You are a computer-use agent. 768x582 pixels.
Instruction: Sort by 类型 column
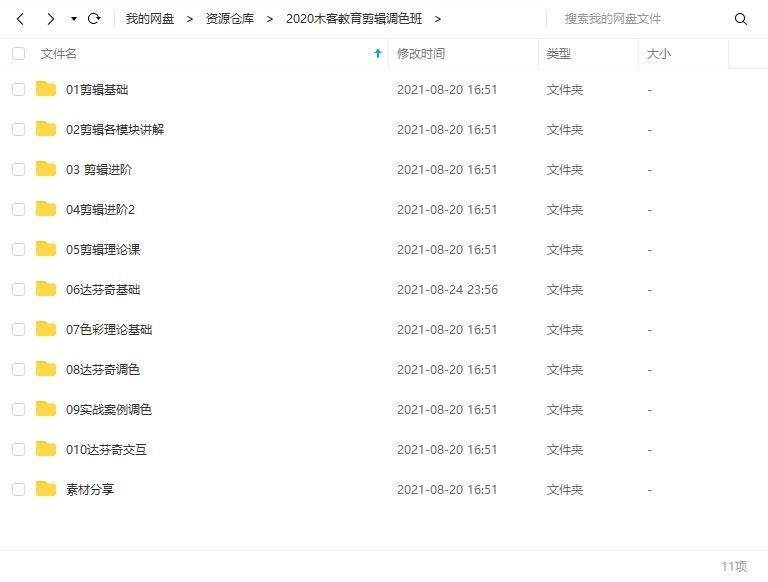point(558,53)
